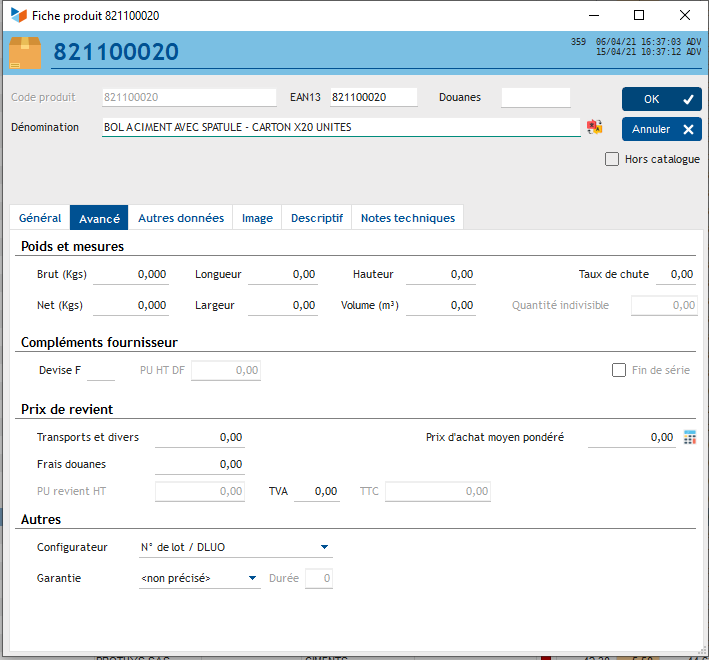Open the Garantie dropdown list
Screen dimensions: 709x660
(x=253, y=578)
